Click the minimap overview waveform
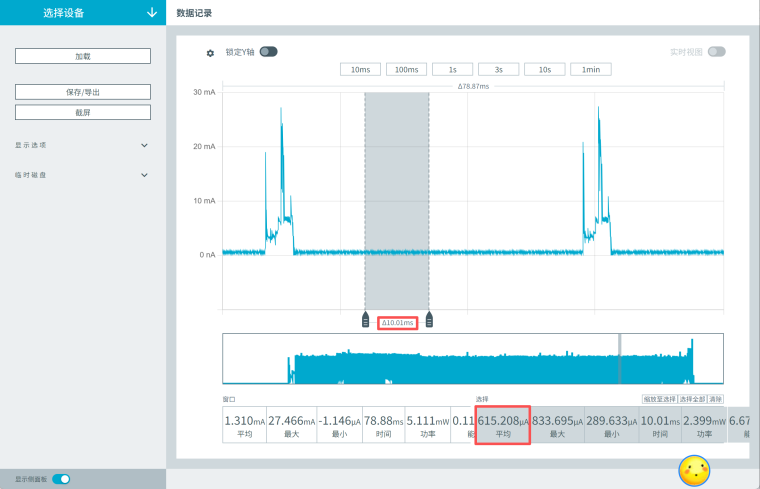The width and height of the screenshot is (760, 489). click(x=473, y=359)
